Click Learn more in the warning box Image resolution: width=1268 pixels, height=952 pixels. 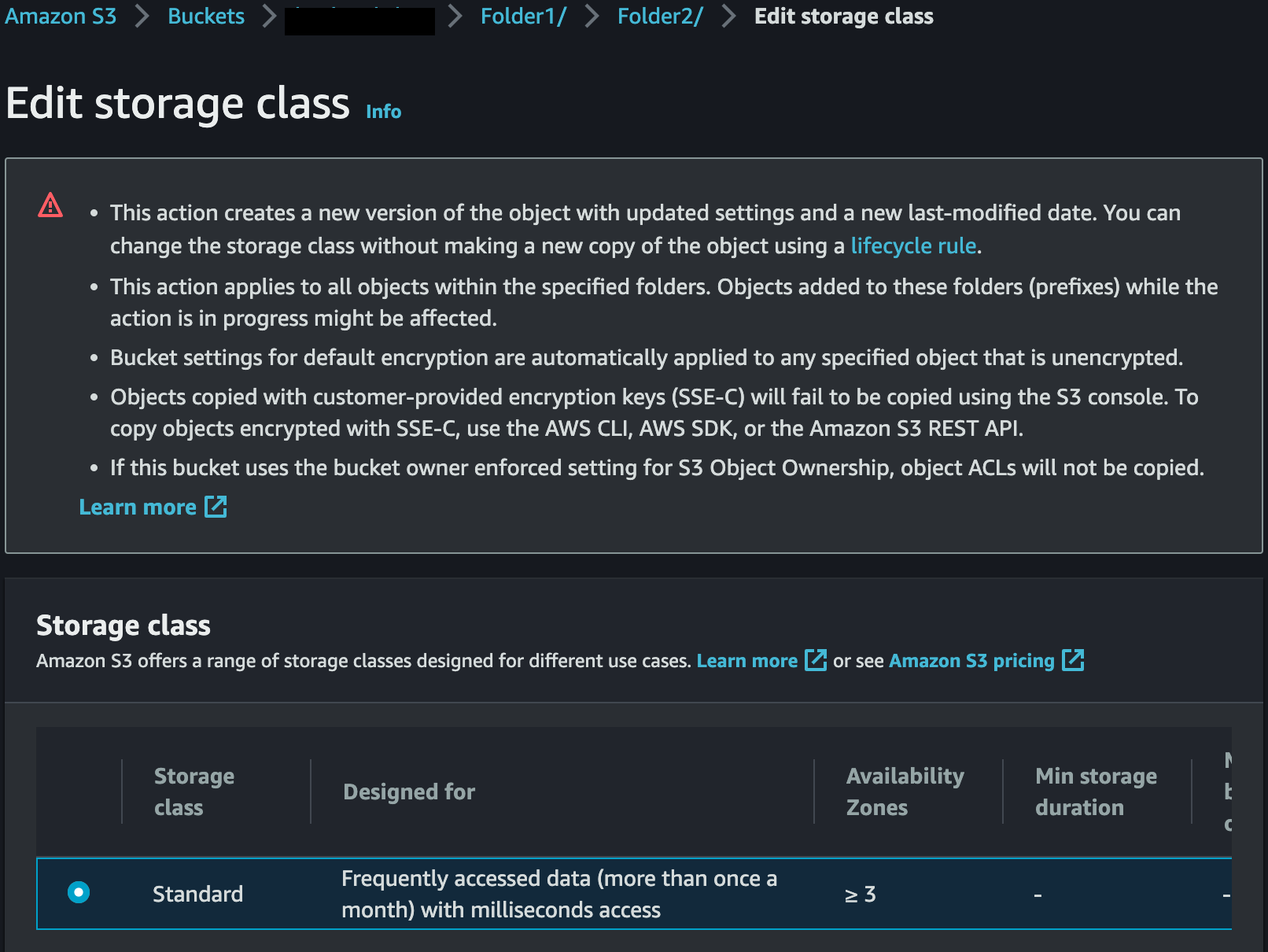tap(138, 507)
